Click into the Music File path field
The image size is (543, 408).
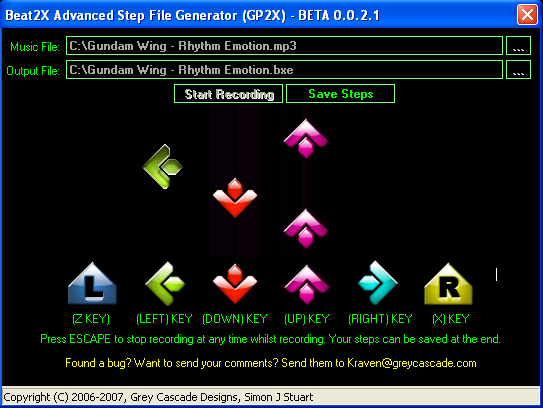pyautogui.click(x=284, y=46)
